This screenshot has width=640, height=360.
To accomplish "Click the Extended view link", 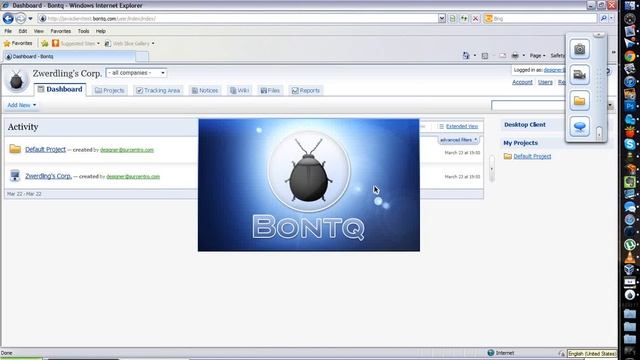I will (x=462, y=127).
